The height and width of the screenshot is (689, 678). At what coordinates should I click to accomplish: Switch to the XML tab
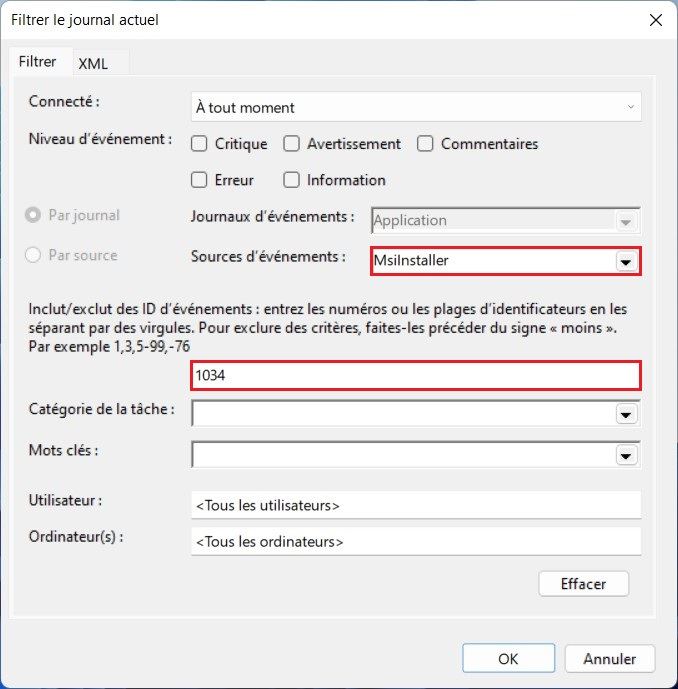(x=93, y=63)
